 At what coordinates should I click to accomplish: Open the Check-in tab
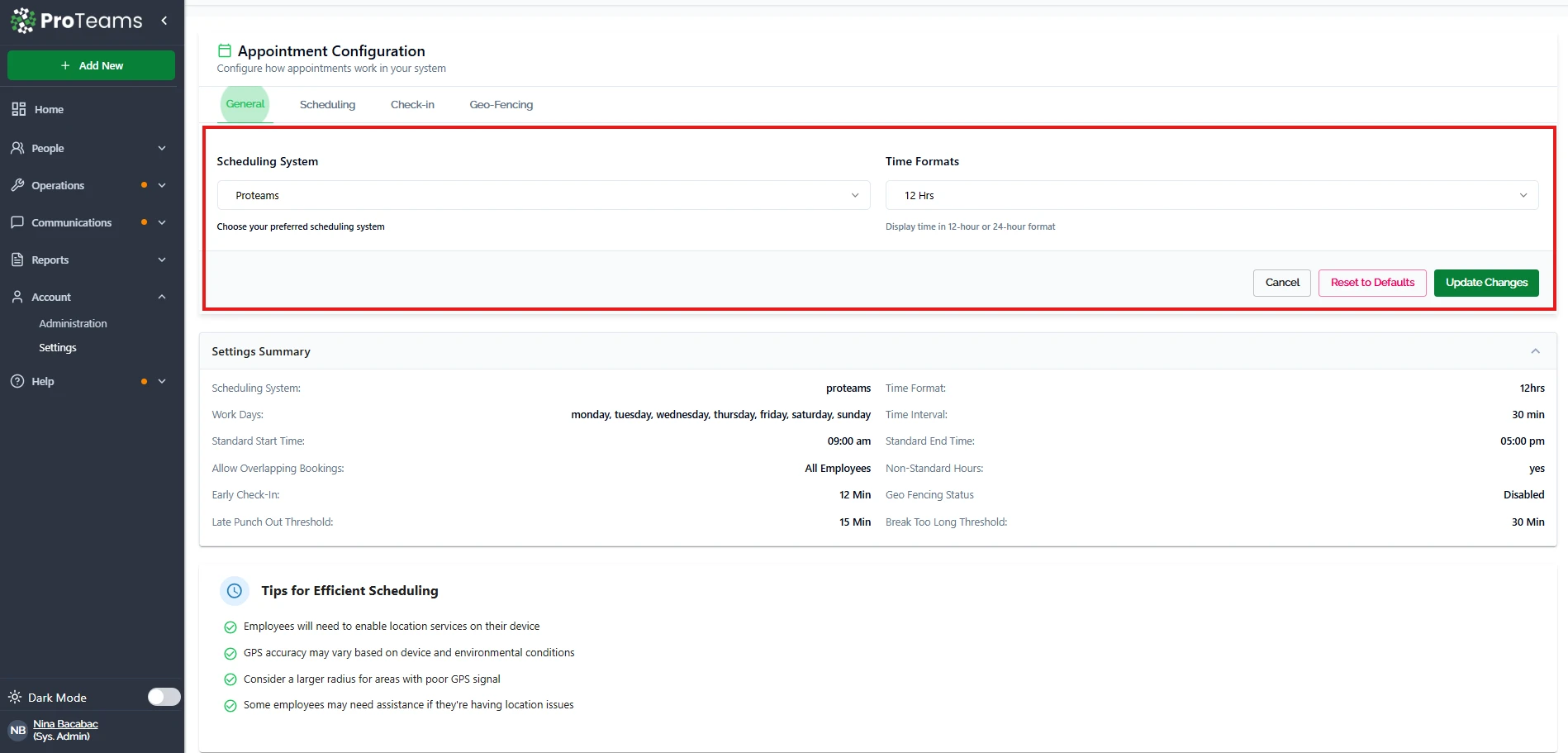point(412,105)
